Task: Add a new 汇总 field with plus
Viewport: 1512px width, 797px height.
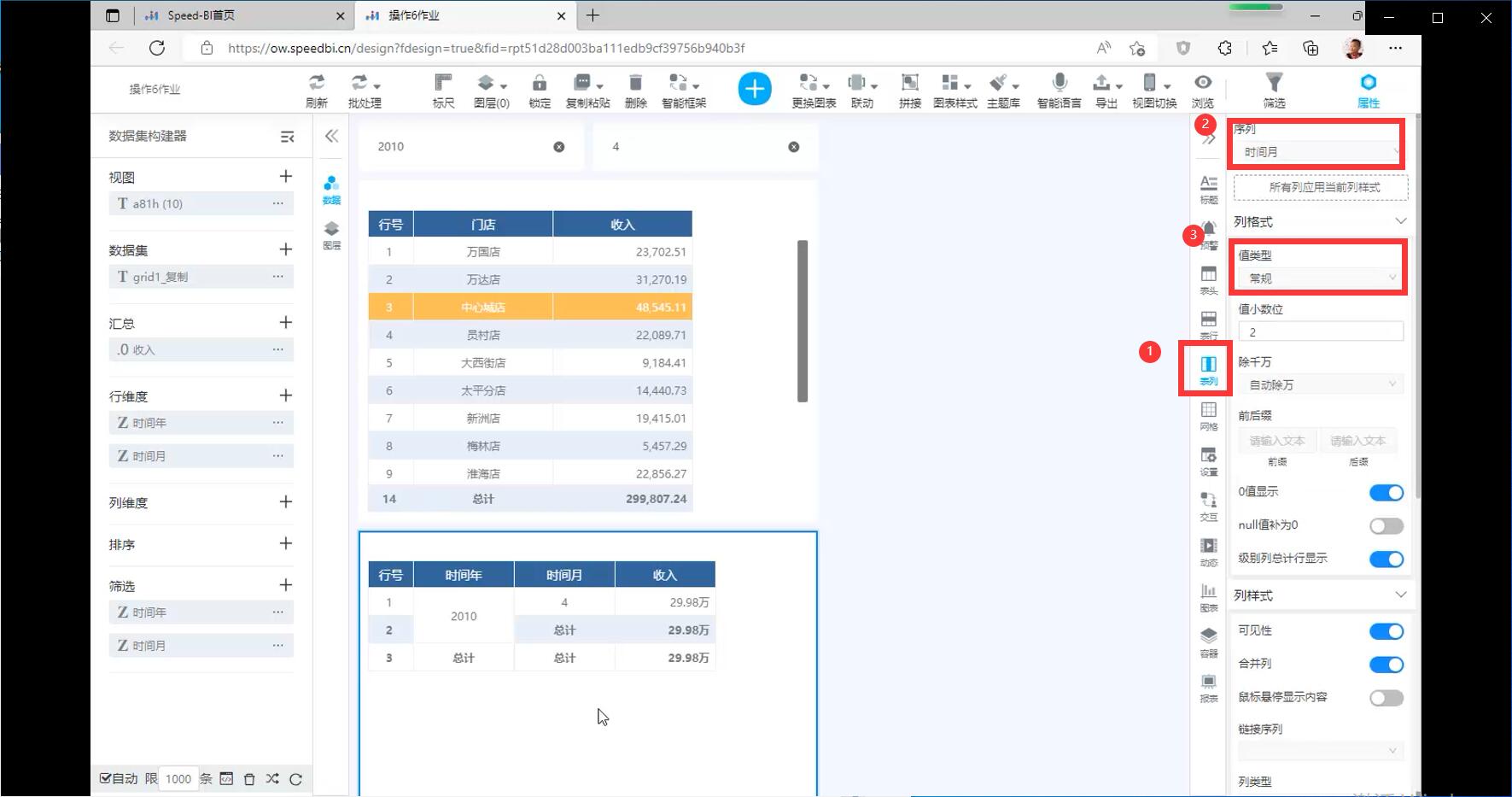Action: [x=286, y=322]
